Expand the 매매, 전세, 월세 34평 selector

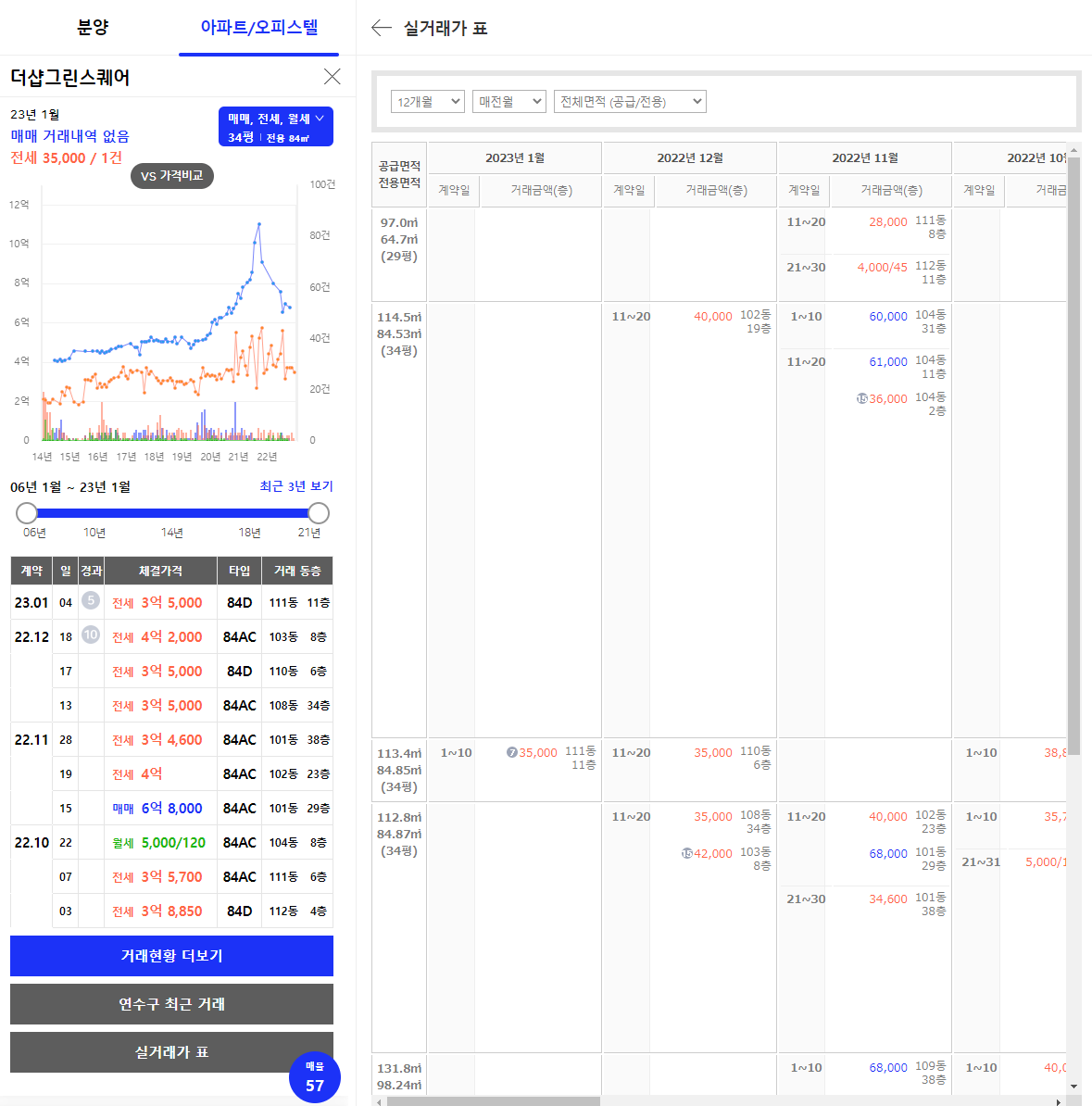276,126
